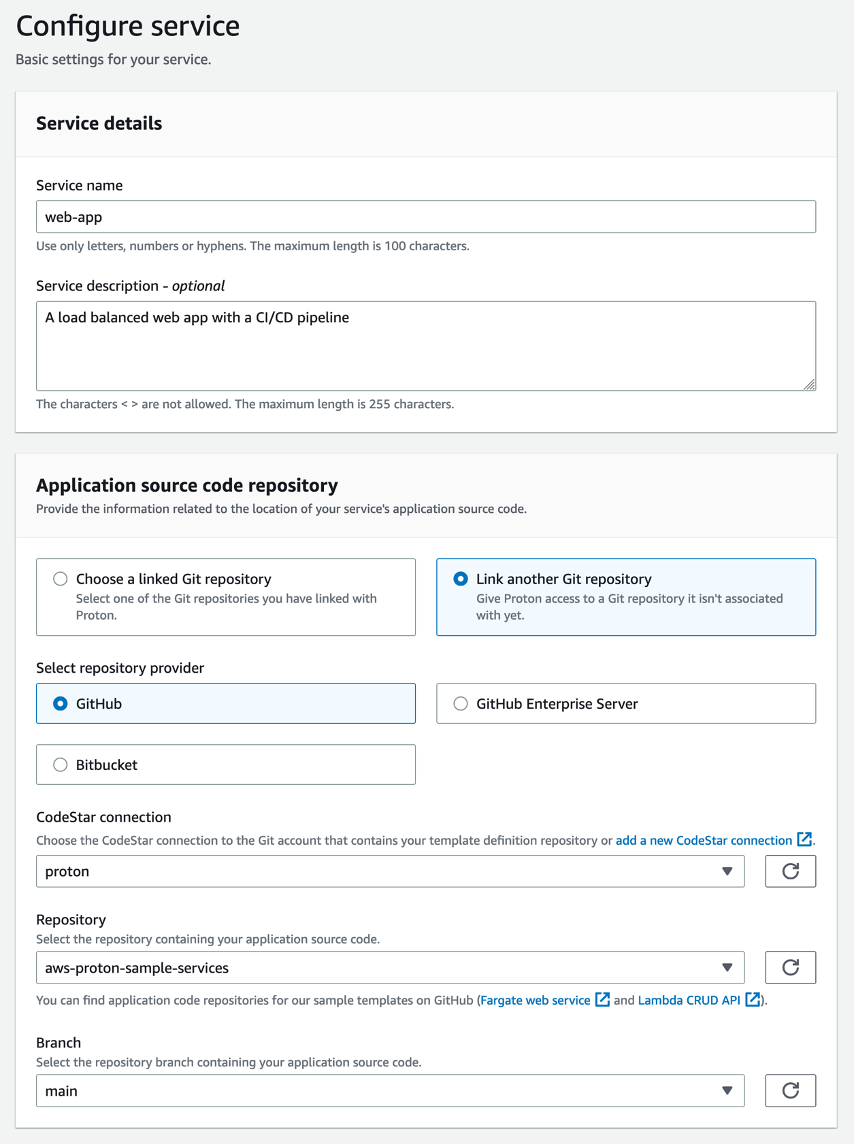The height and width of the screenshot is (1145, 854).
Task: Click the Service name field containing web-app
Action: 426,216
